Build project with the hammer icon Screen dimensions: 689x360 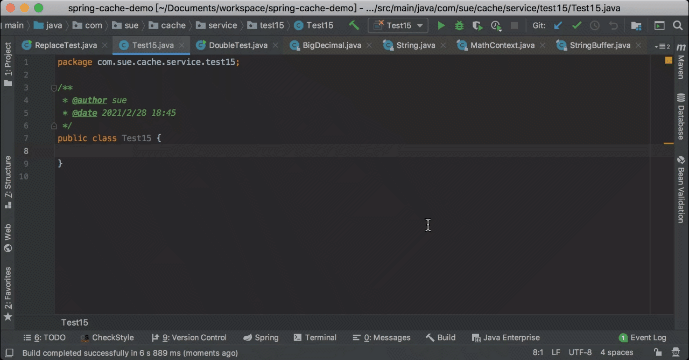coord(354,25)
